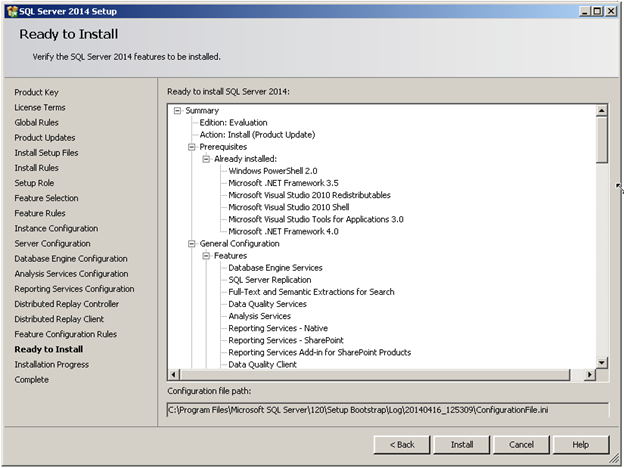This screenshot has width=624, height=468.
Task: Click the tree scroll down arrow
Action: [x=602, y=363]
